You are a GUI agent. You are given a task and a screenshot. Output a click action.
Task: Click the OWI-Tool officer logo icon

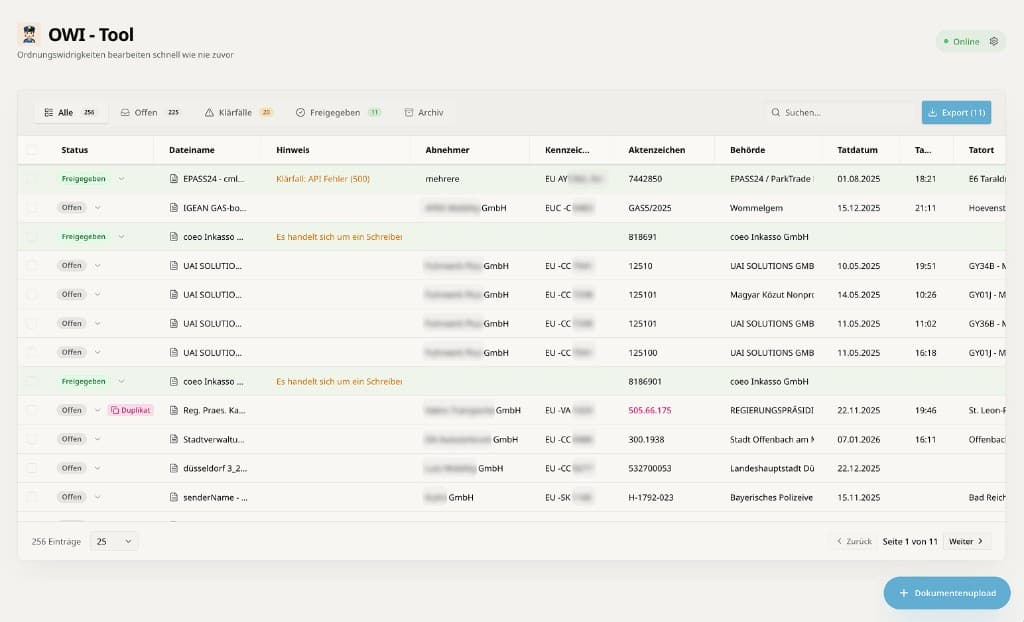(x=29, y=35)
